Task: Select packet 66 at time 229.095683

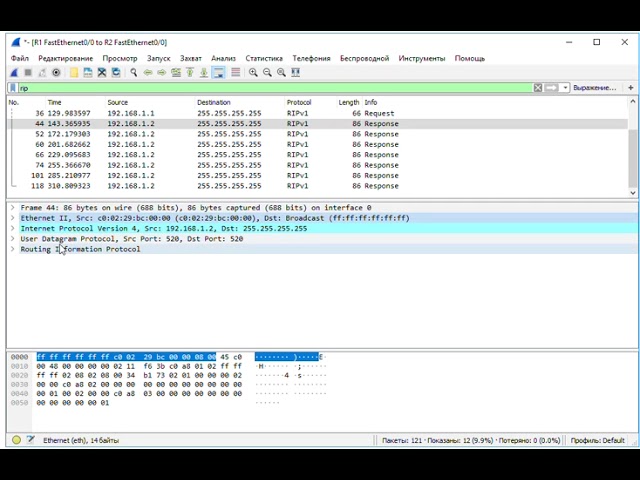Action: coord(318,155)
